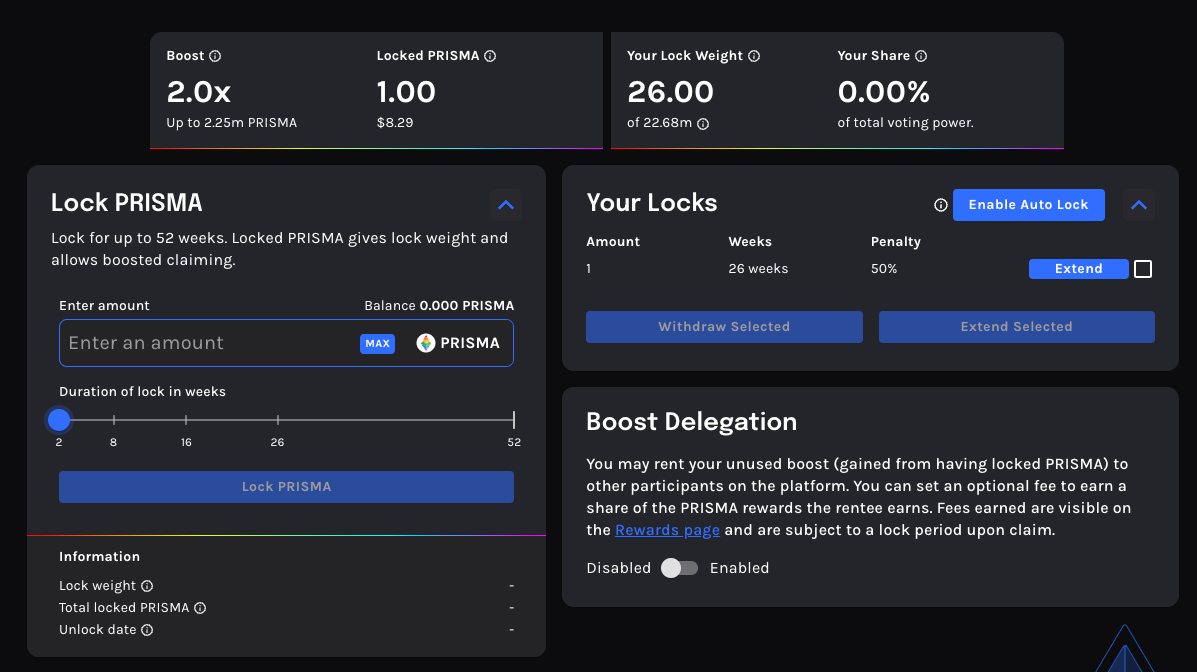Collapse the Lock PRISMA panel chevron

coord(505,205)
